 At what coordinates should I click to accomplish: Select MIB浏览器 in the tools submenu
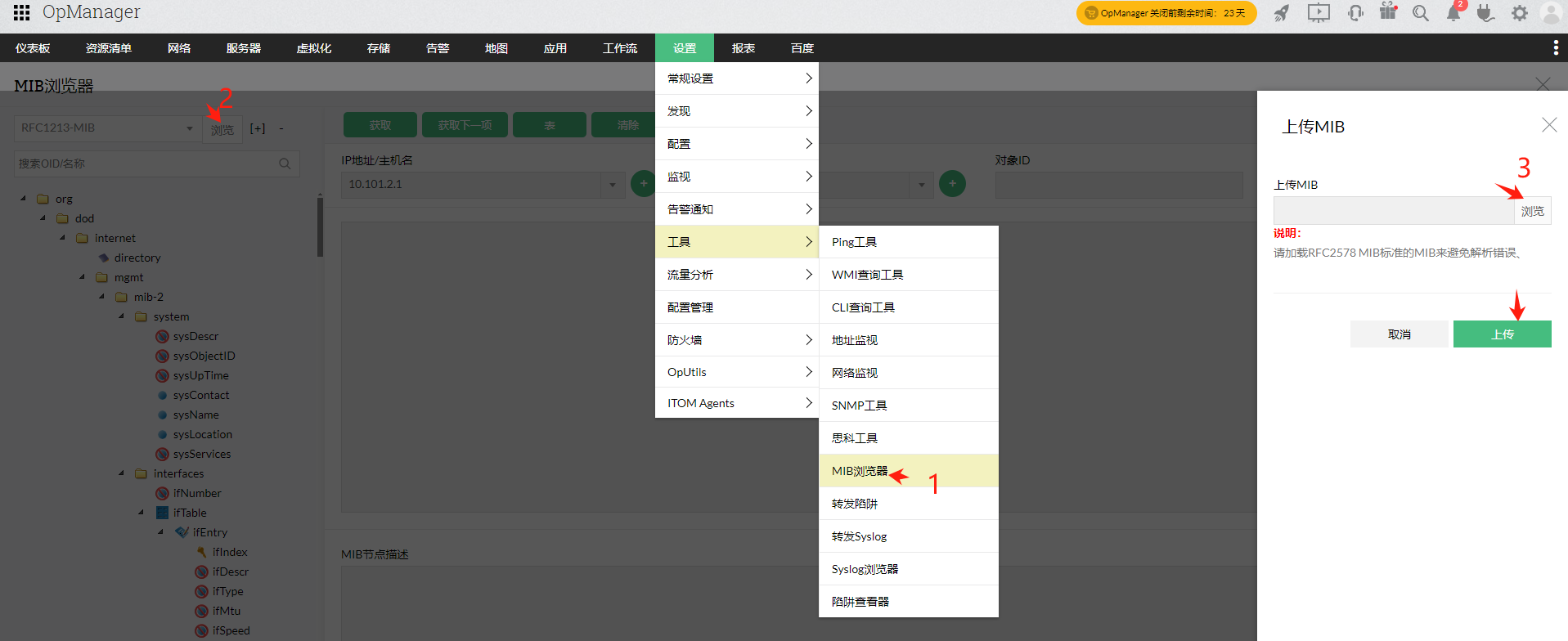[x=909, y=471]
